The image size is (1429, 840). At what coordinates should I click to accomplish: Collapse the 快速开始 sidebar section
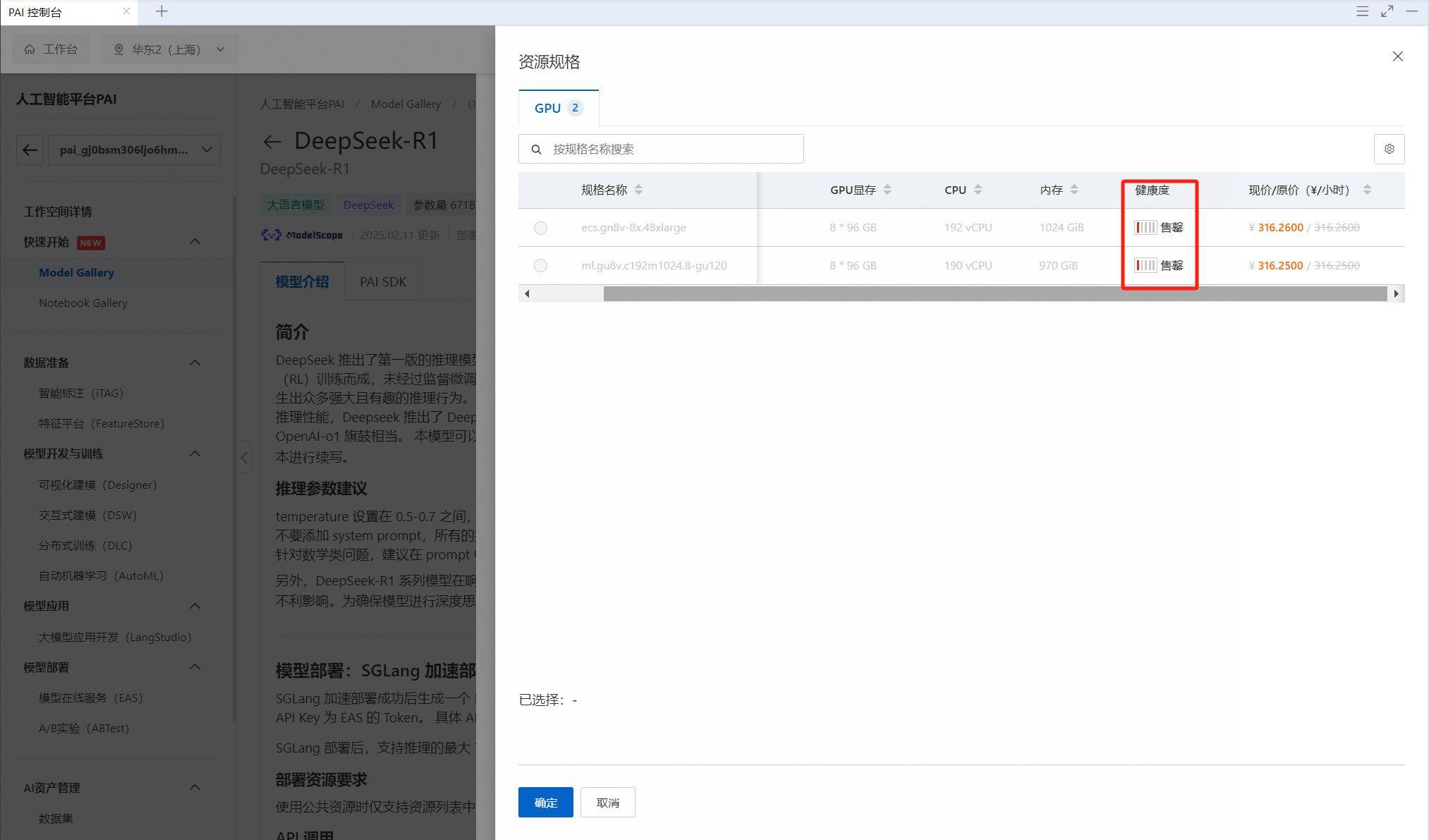pyautogui.click(x=195, y=242)
